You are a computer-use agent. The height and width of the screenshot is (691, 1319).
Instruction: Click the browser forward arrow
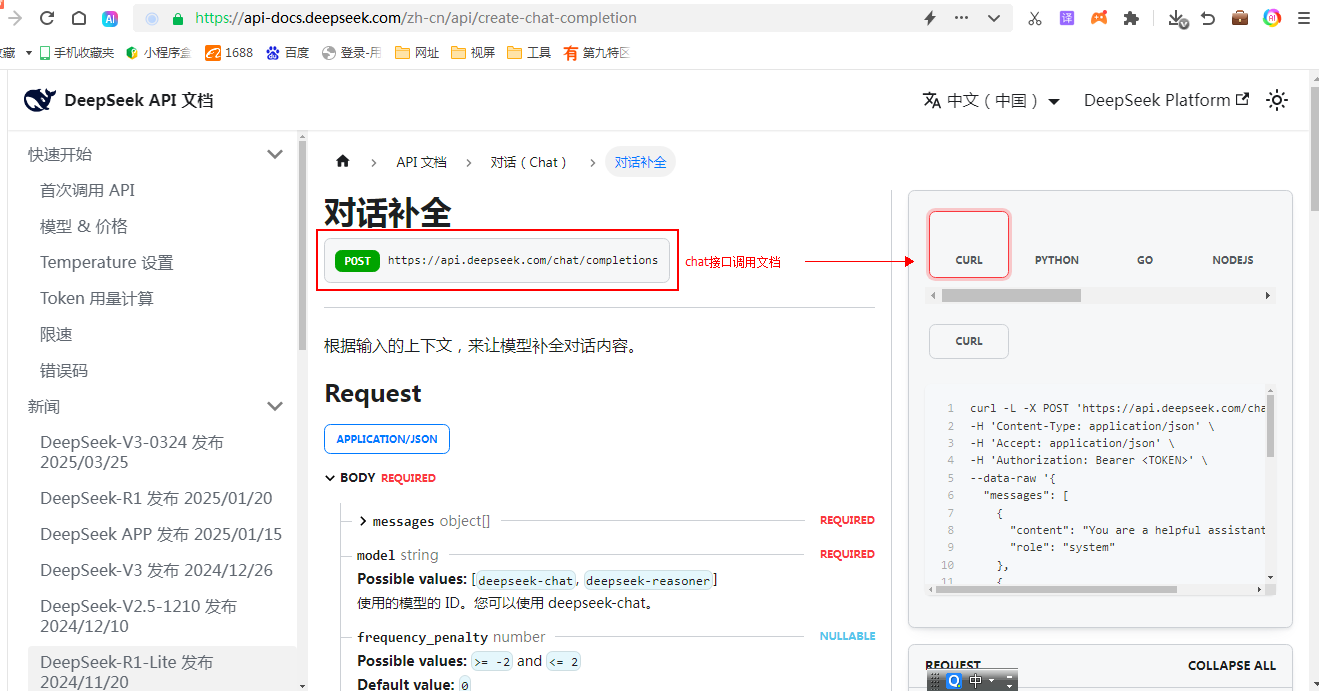point(14,18)
